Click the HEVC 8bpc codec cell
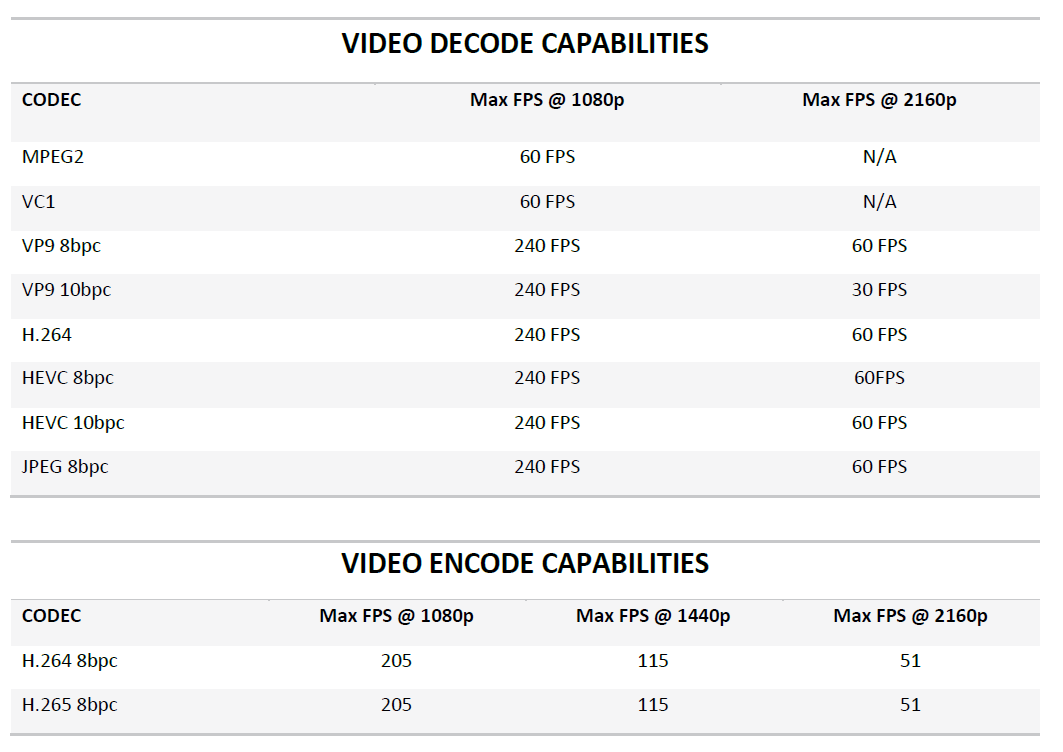Image resolution: width=1063 pixels, height=752 pixels. coord(68,378)
